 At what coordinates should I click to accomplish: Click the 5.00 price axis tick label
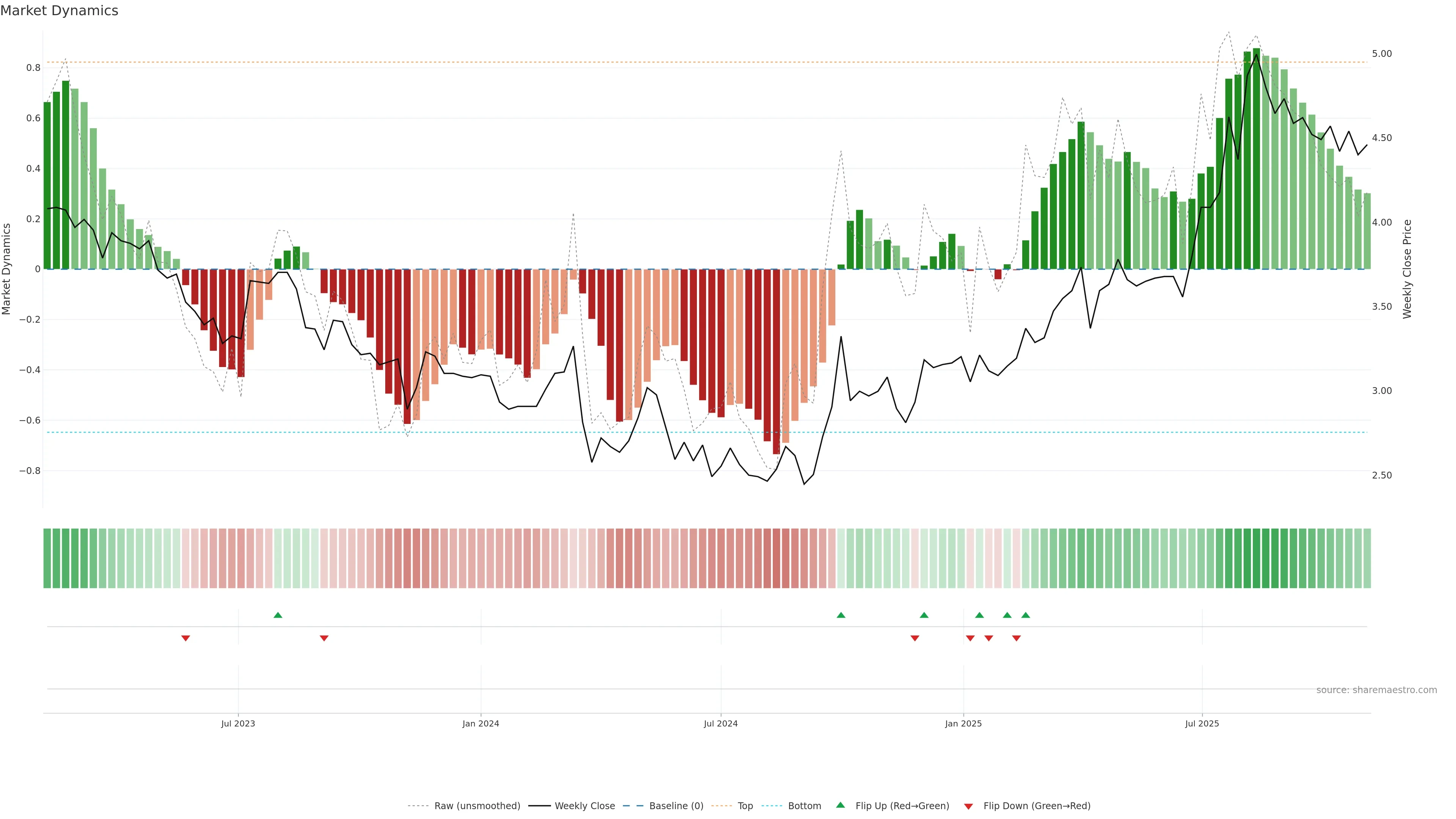1381,54
